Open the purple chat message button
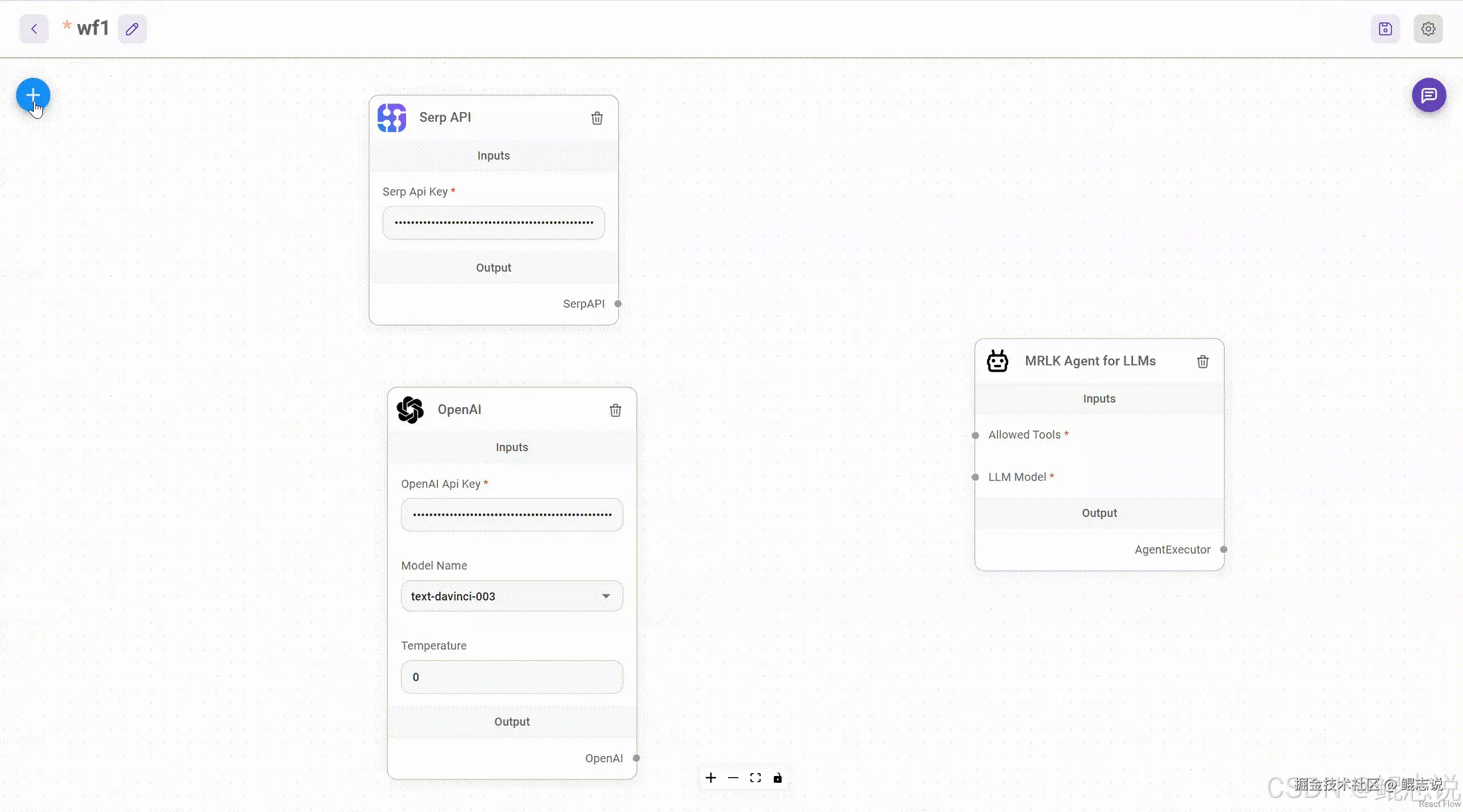 (x=1429, y=95)
